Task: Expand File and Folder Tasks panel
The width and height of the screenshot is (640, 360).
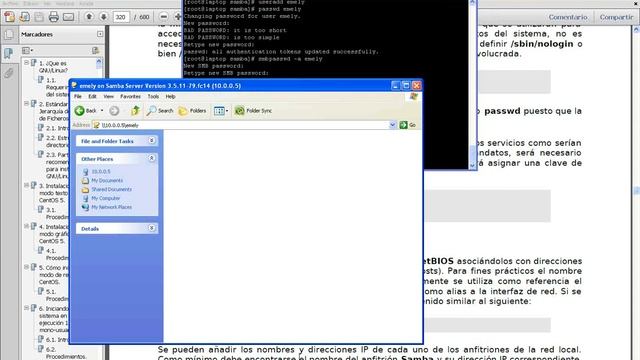Action: tap(151, 141)
